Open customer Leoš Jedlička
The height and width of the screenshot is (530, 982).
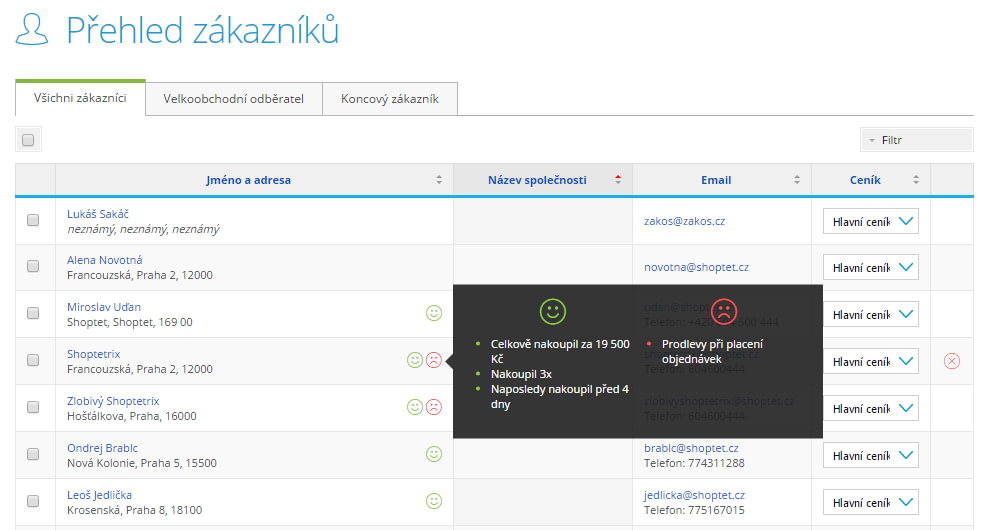[100, 495]
